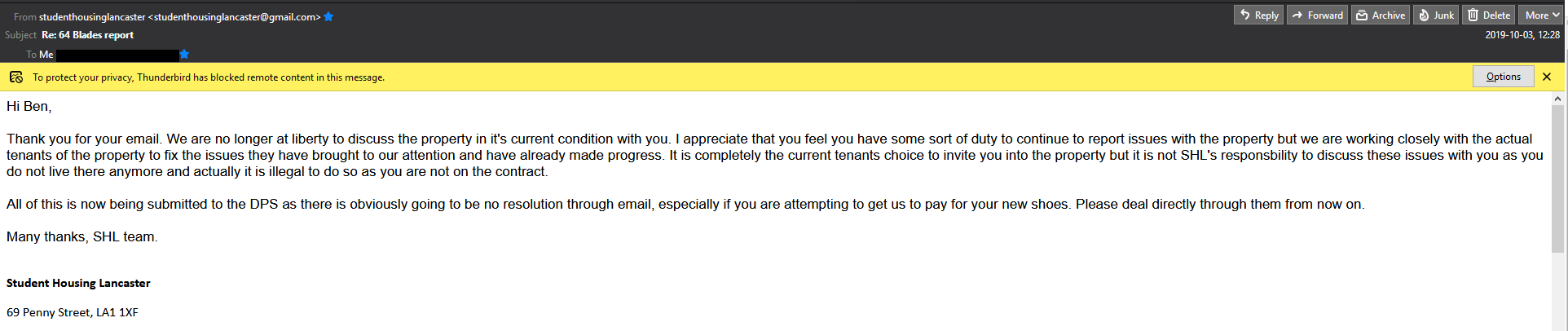Click the privacy warning text in notification bar
The height and width of the screenshot is (331, 1568).
pyautogui.click(x=209, y=77)
